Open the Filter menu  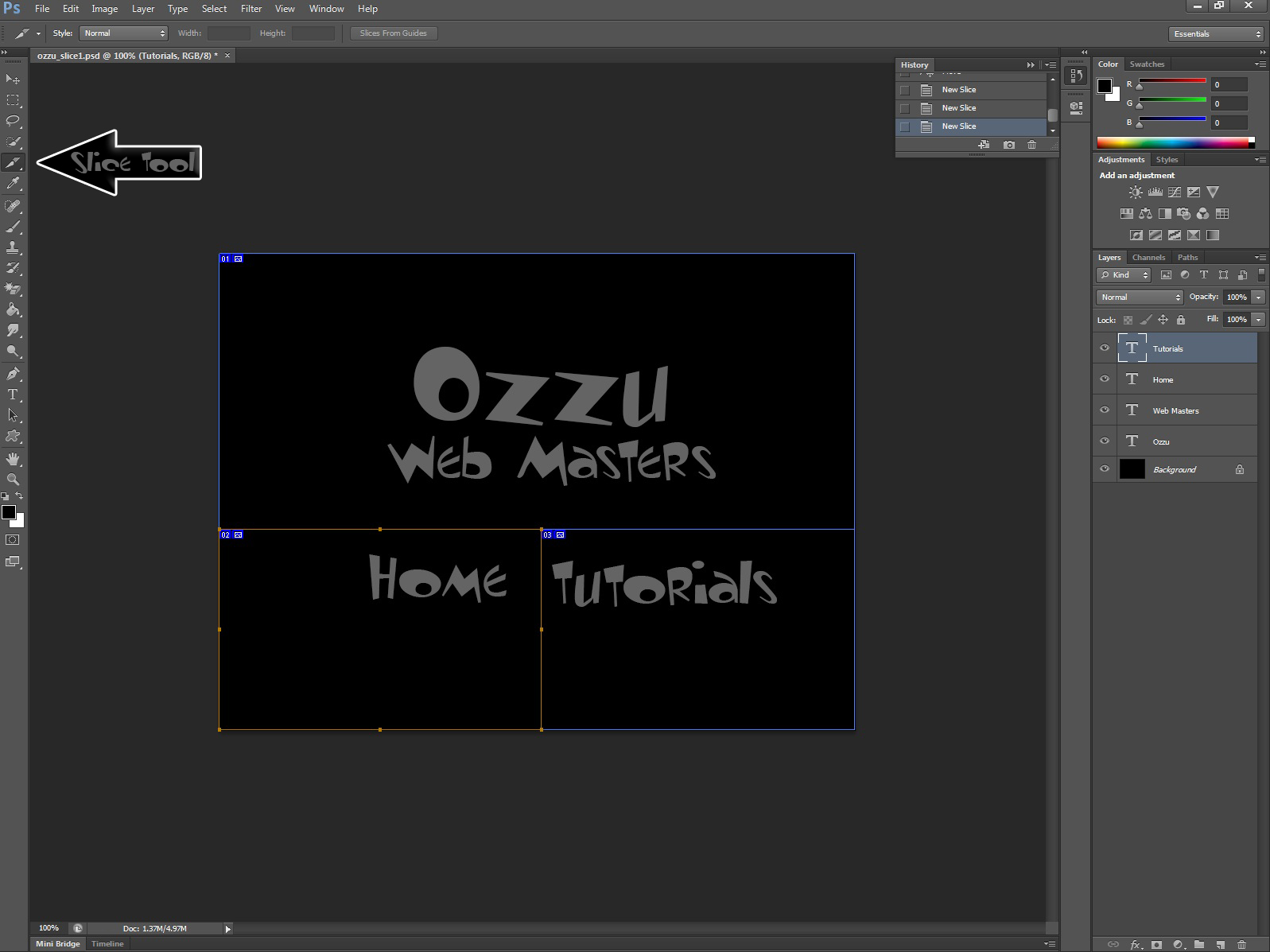[x=251, y=9]
